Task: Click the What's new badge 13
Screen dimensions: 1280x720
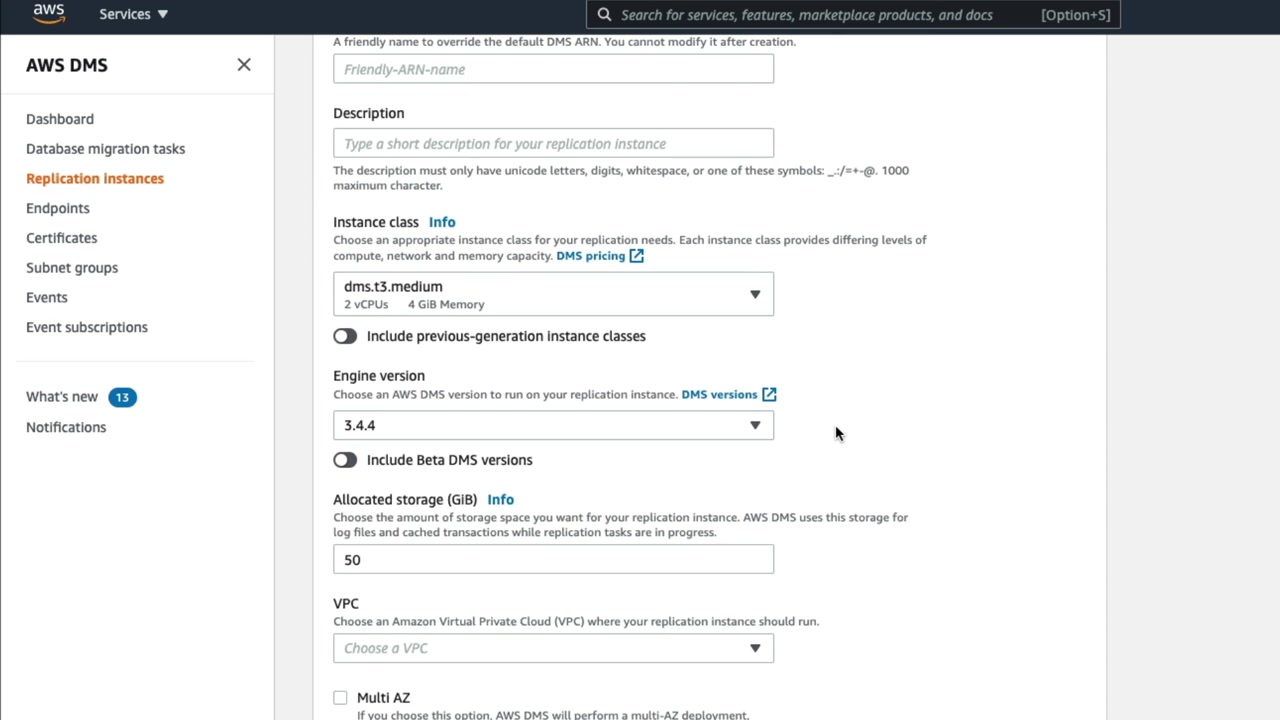Action: click(122, 397)
